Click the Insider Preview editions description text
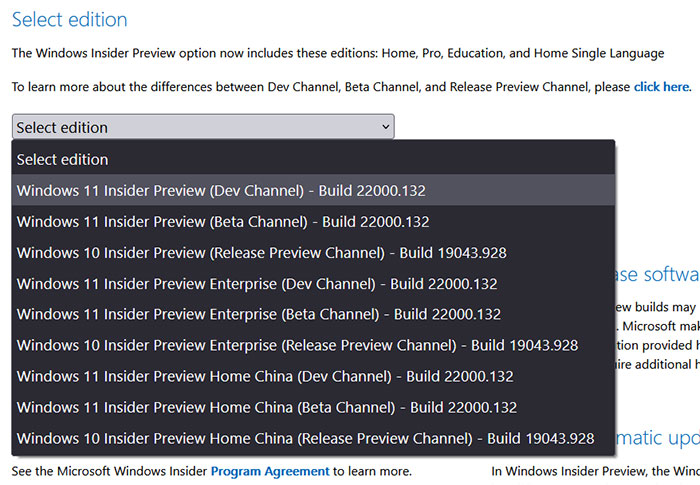This screenshot has width=700, height=485. [338, 53]
